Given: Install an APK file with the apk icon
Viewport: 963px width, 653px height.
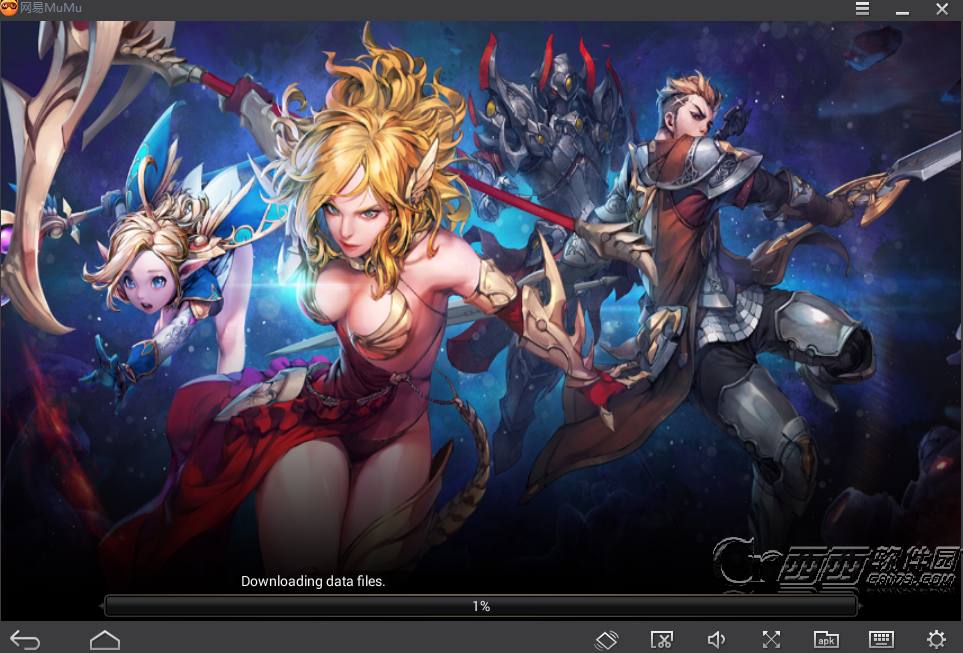Looking at the screenshot, I should coord(826,639).
